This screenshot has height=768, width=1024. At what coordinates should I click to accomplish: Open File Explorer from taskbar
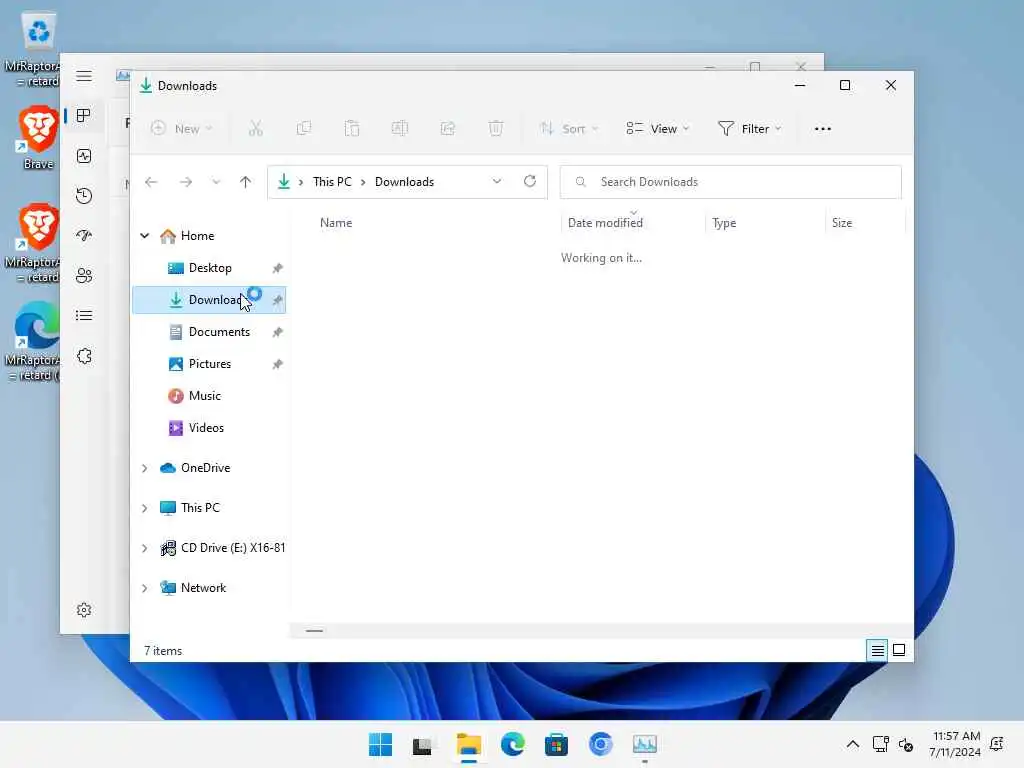coord(468,744)
